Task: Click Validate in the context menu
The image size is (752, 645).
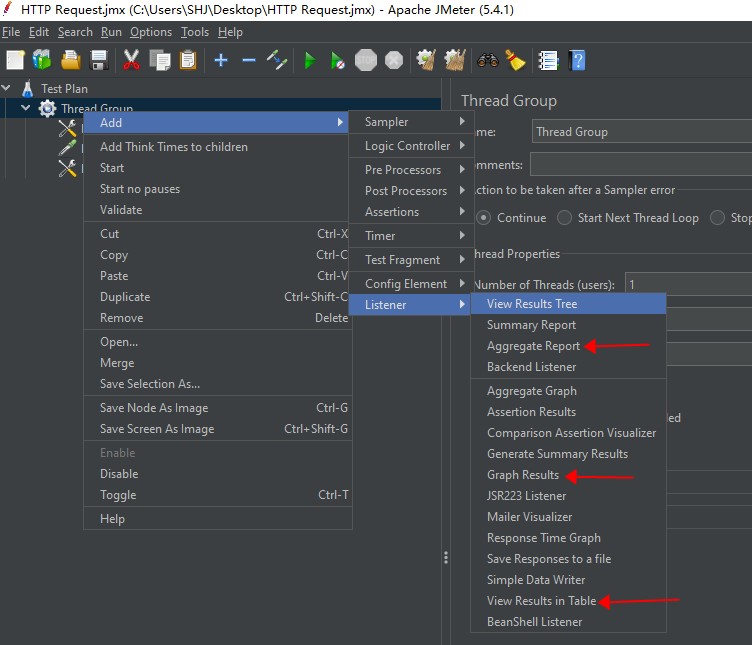Action: pos(218,210)
